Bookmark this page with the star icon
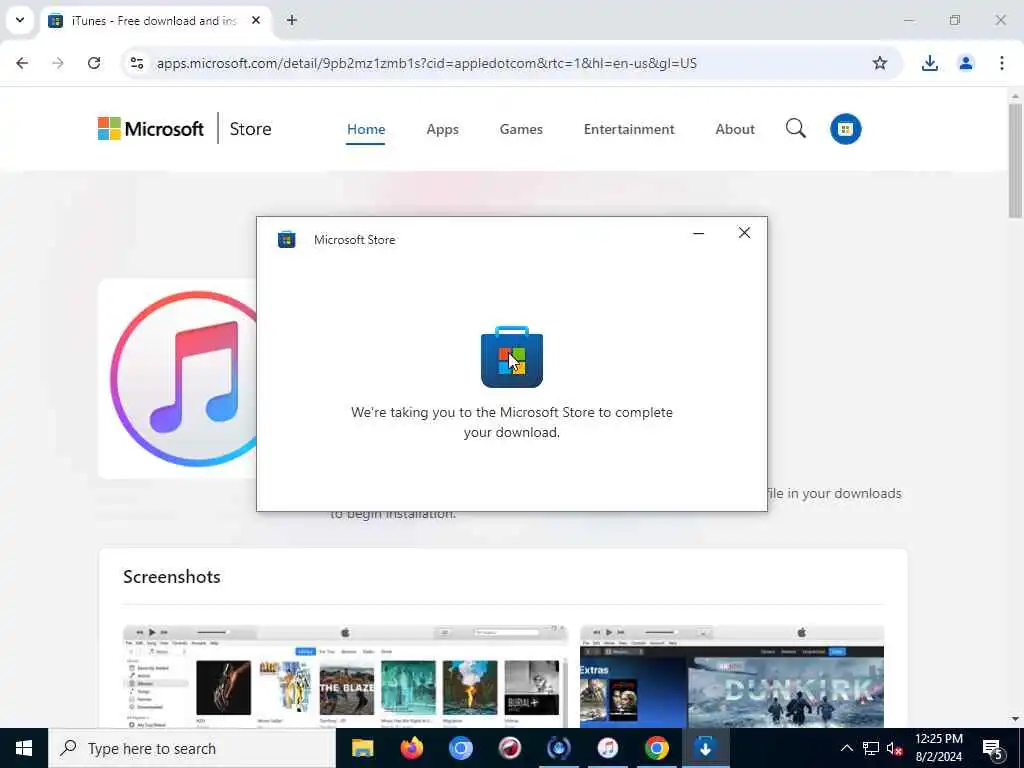The width and height of the screenshot is (1024, 768). pos(880,63)
